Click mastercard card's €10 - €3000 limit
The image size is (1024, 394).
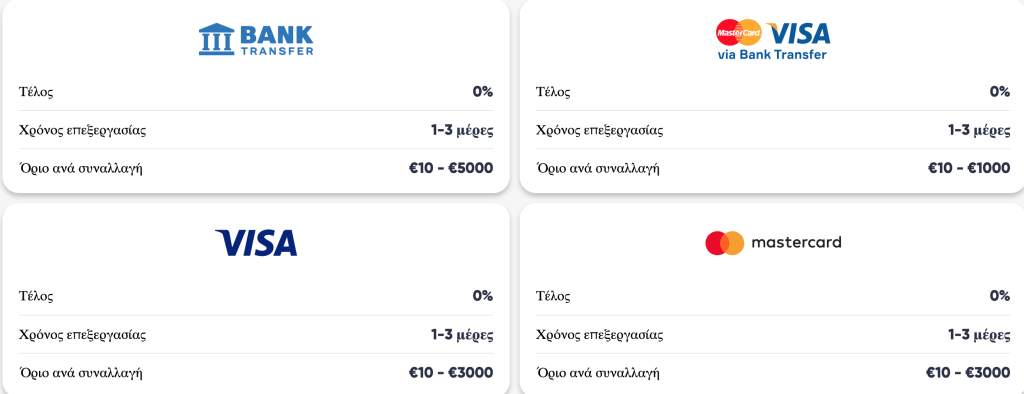[968, 373]
